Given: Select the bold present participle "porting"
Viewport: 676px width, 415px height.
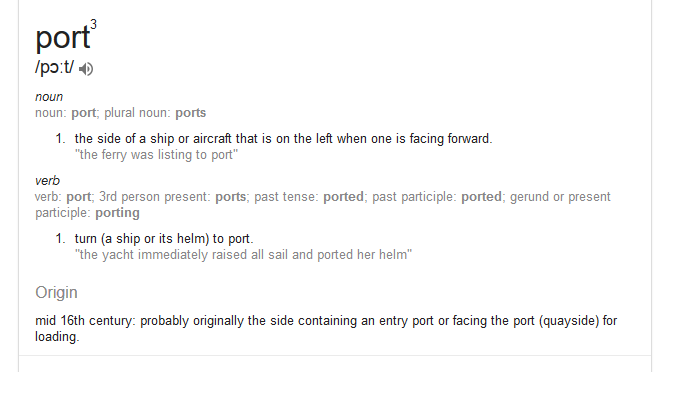Looking at the screenshot, I should click(x=117, y=213).
